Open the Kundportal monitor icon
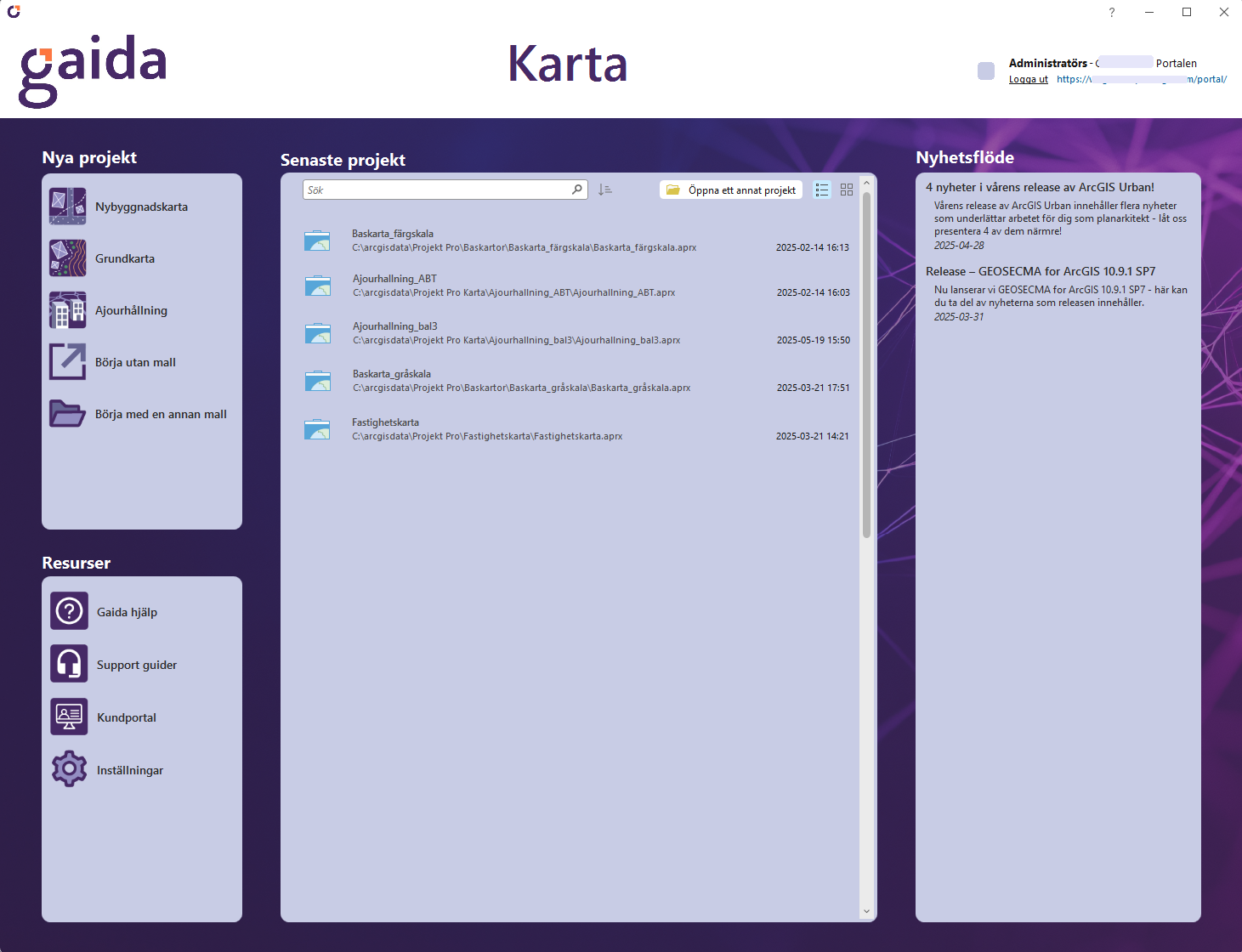This screenshot has height=952, width=1242. pyautogui.click(x=69, y=717)
